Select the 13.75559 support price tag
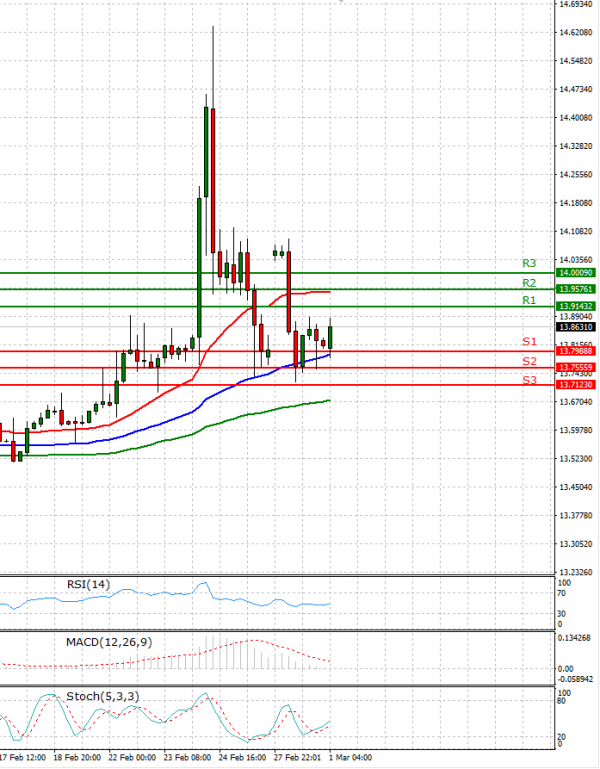This screenshot has width=600, height=769. coord(575,367)
